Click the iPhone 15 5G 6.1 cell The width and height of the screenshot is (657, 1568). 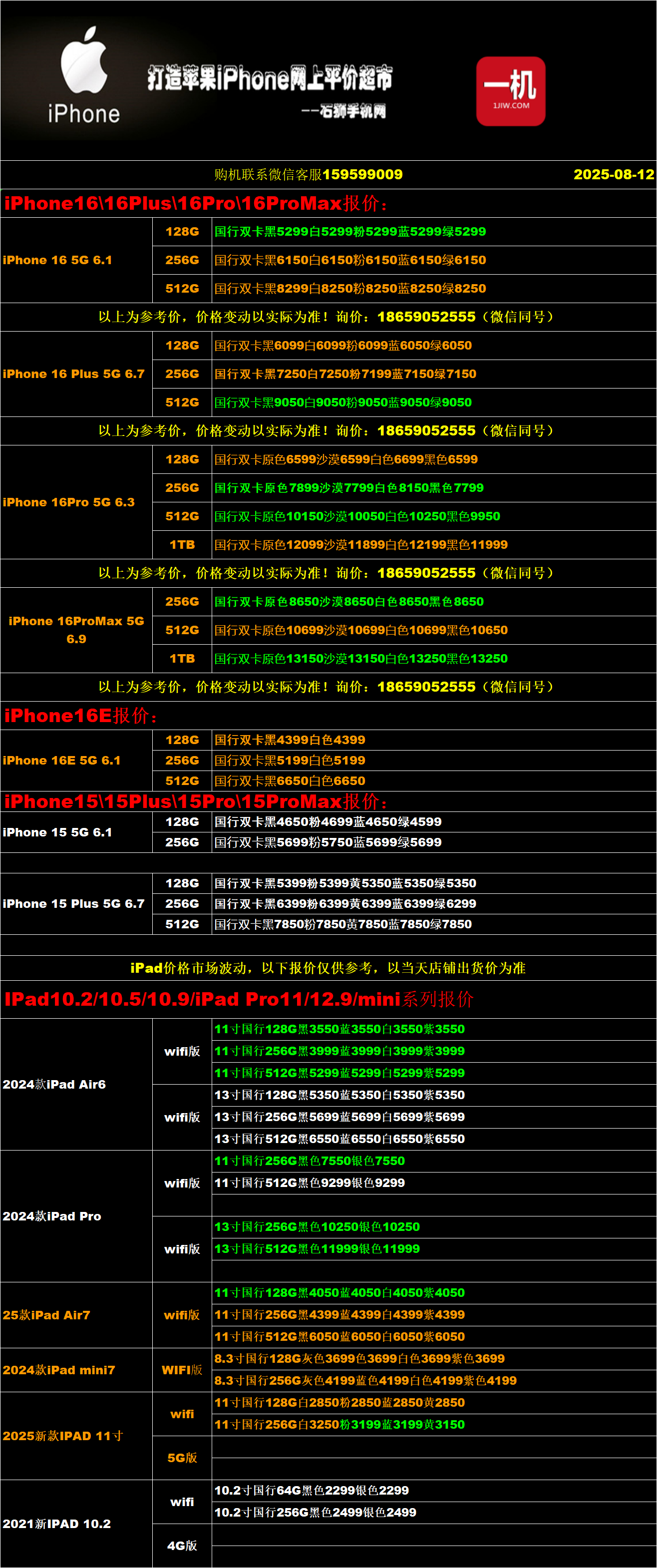76,832
